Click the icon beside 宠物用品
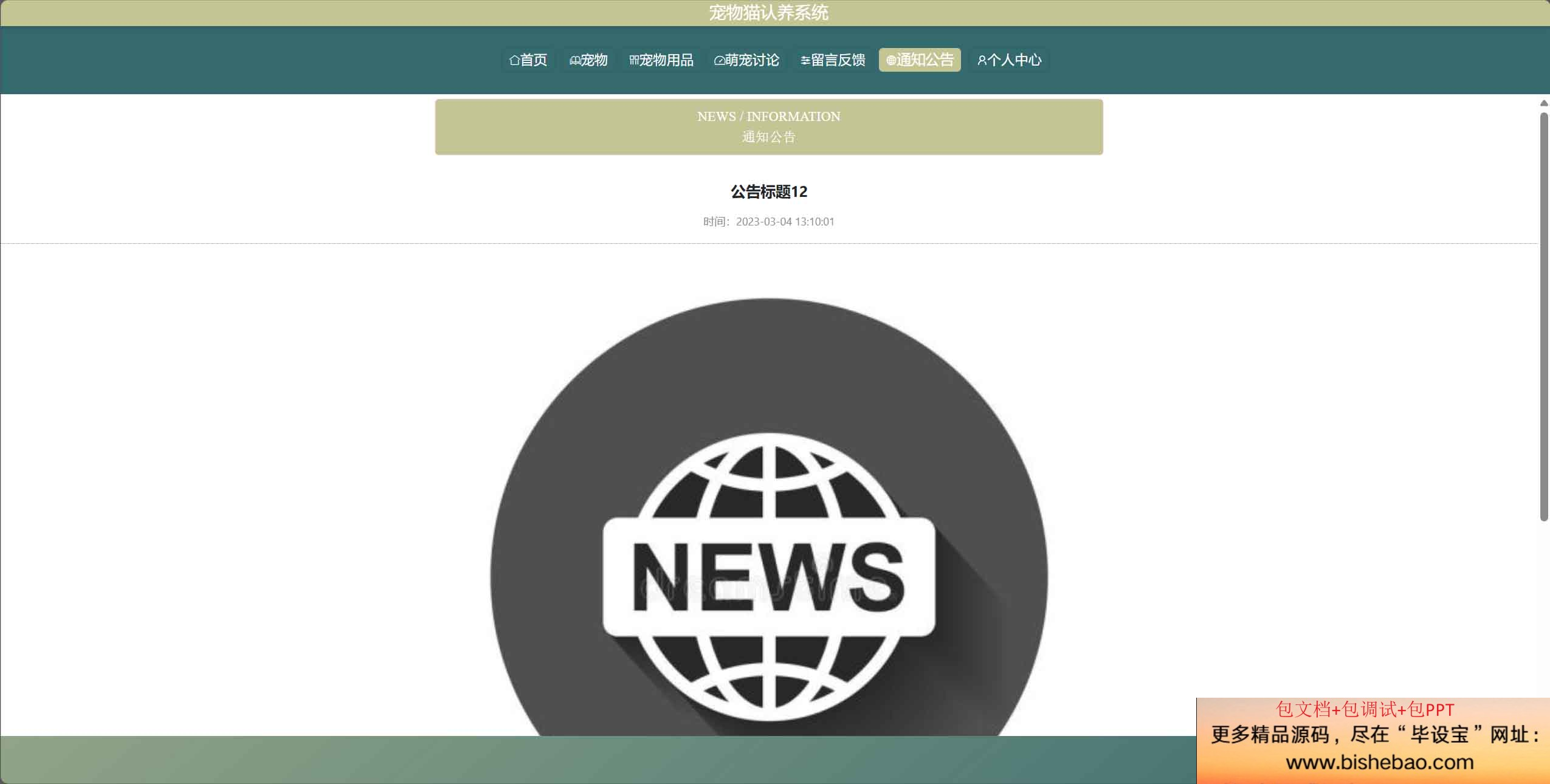 634,60
